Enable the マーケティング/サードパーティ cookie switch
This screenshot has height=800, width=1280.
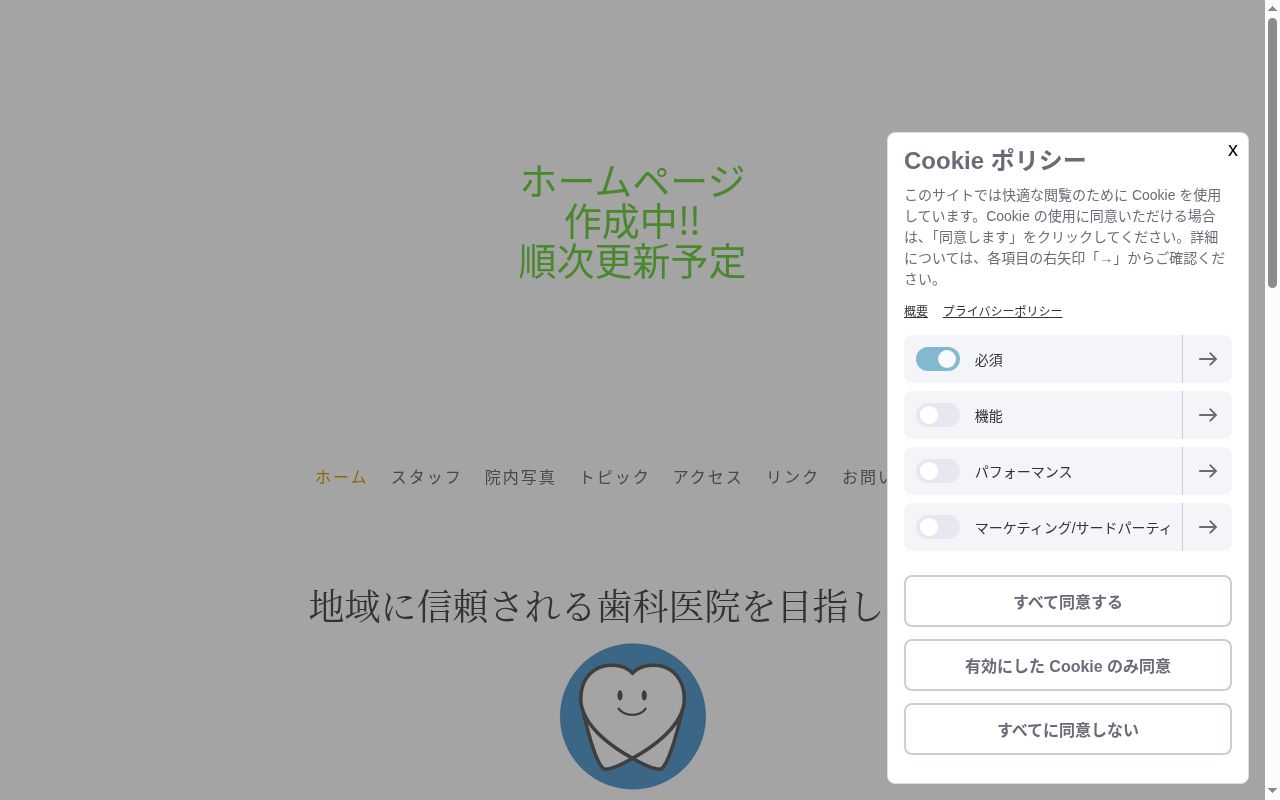click(938, 527)
